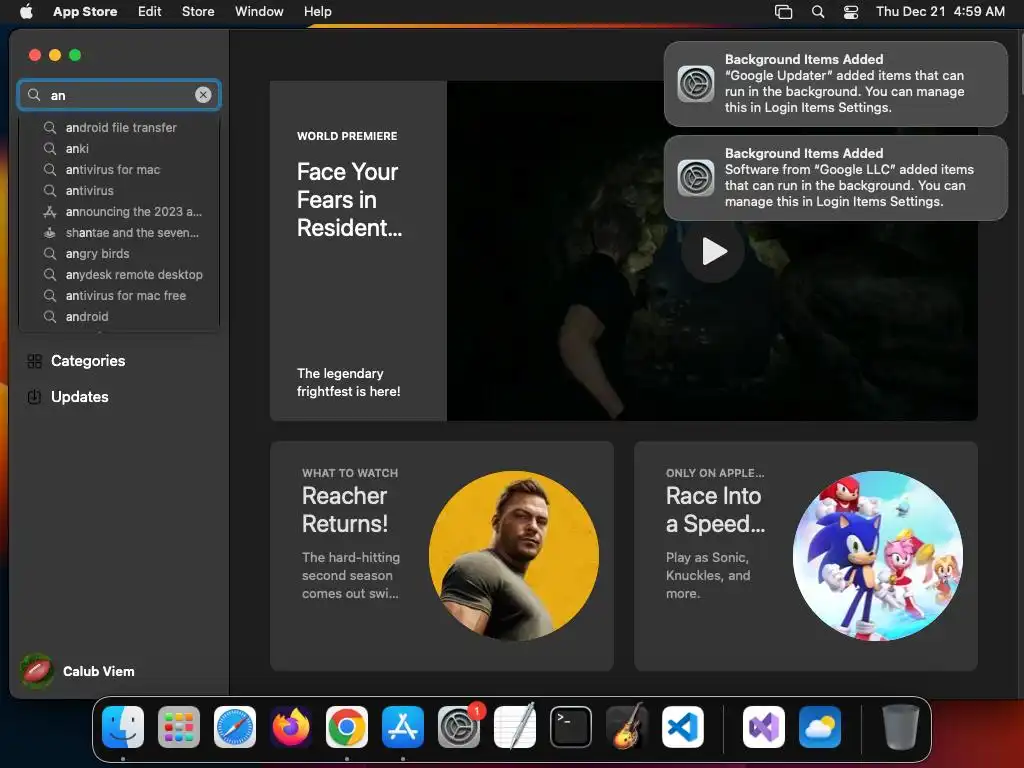
Task: Open Control Center in menu bar
Action: point(851,12)
